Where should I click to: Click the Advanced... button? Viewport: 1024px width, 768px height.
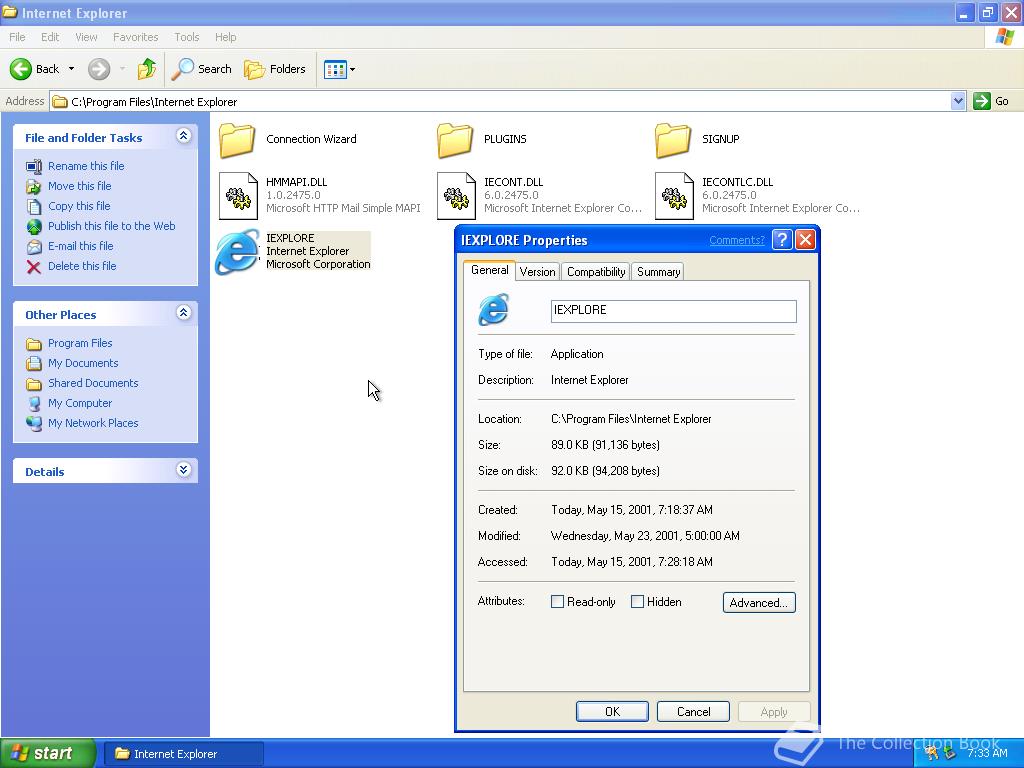pos(759,602)
